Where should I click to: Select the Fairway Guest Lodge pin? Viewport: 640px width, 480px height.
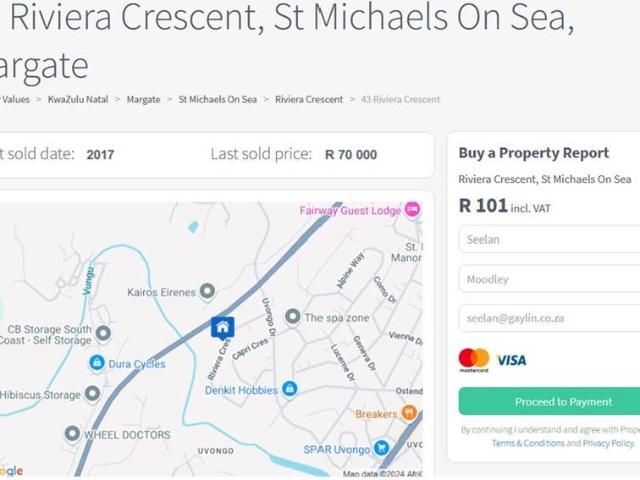pyautogui.click(x=412, y=210)
